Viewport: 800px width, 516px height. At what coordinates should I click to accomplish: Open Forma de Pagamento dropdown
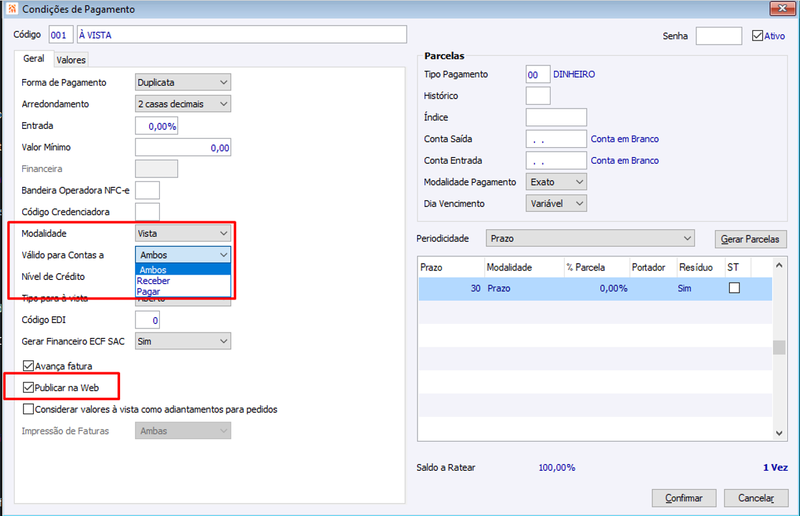click(x=183, y=82)
